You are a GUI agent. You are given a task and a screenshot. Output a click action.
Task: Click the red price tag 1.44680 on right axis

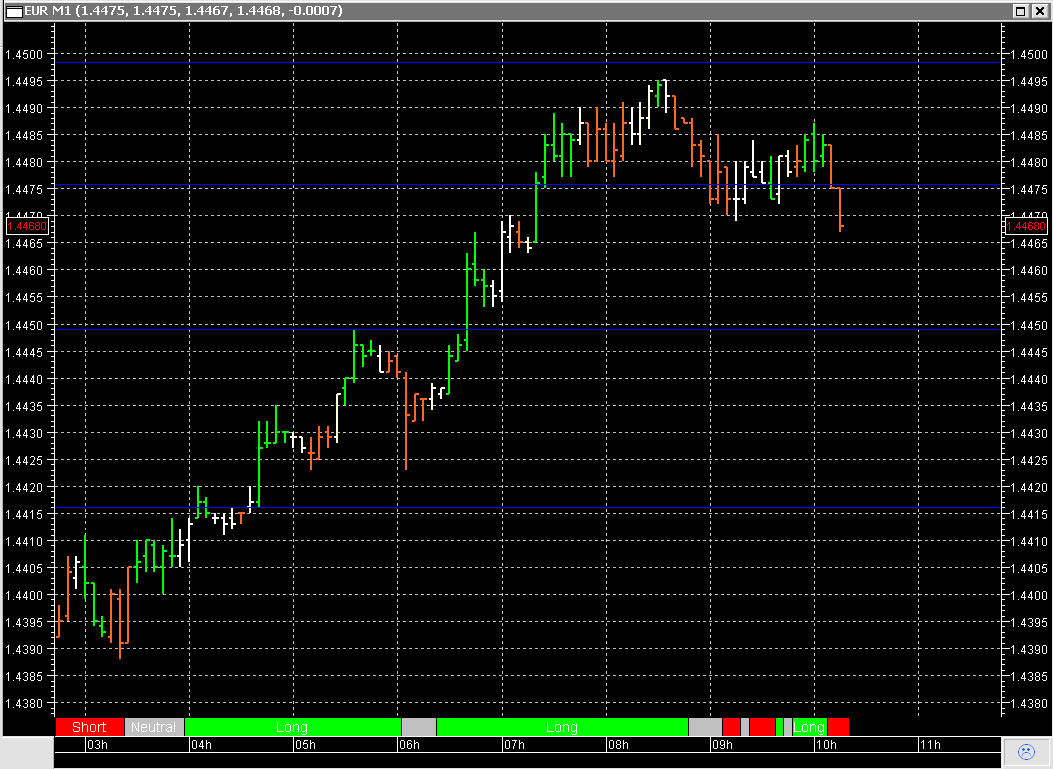coord(1027,227)
